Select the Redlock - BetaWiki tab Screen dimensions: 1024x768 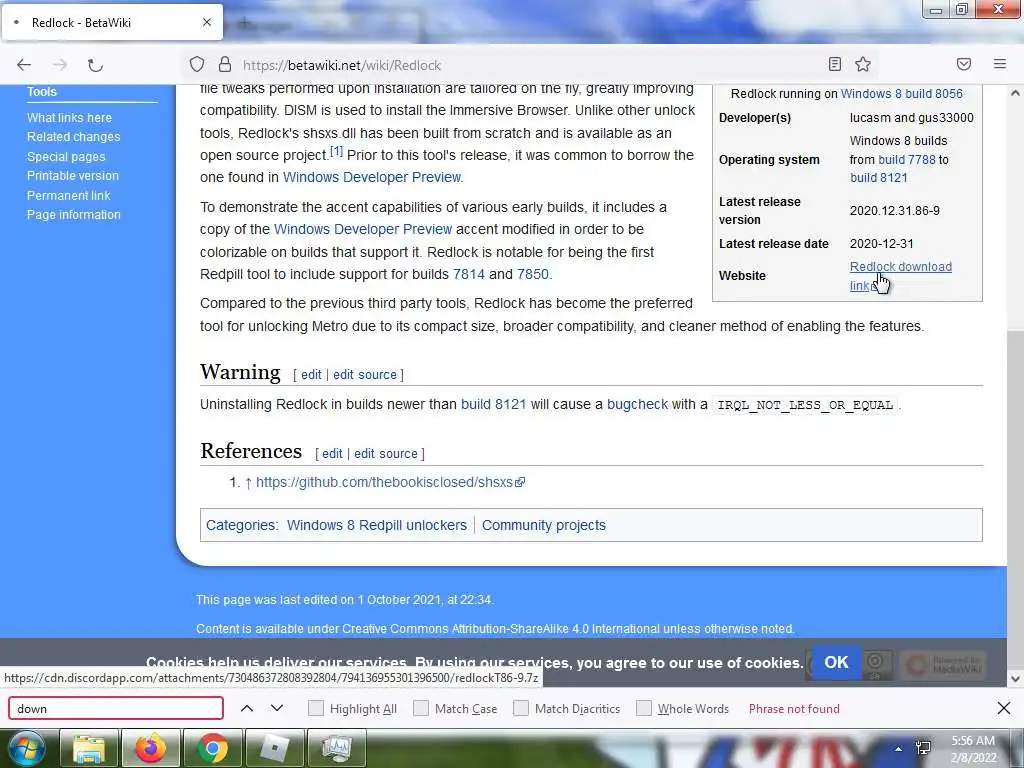[x=112, y=22]
